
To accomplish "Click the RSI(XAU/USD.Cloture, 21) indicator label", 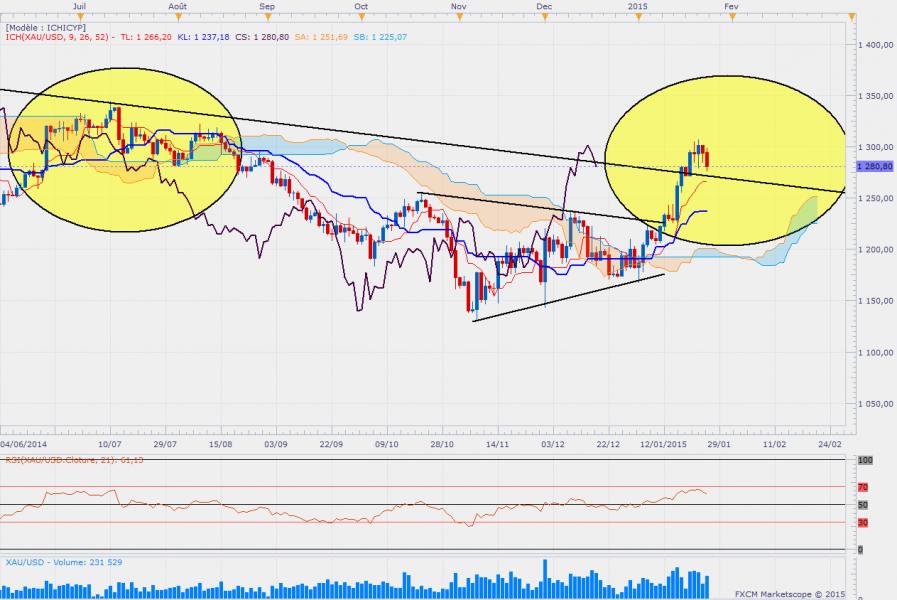I will (74, 460).
